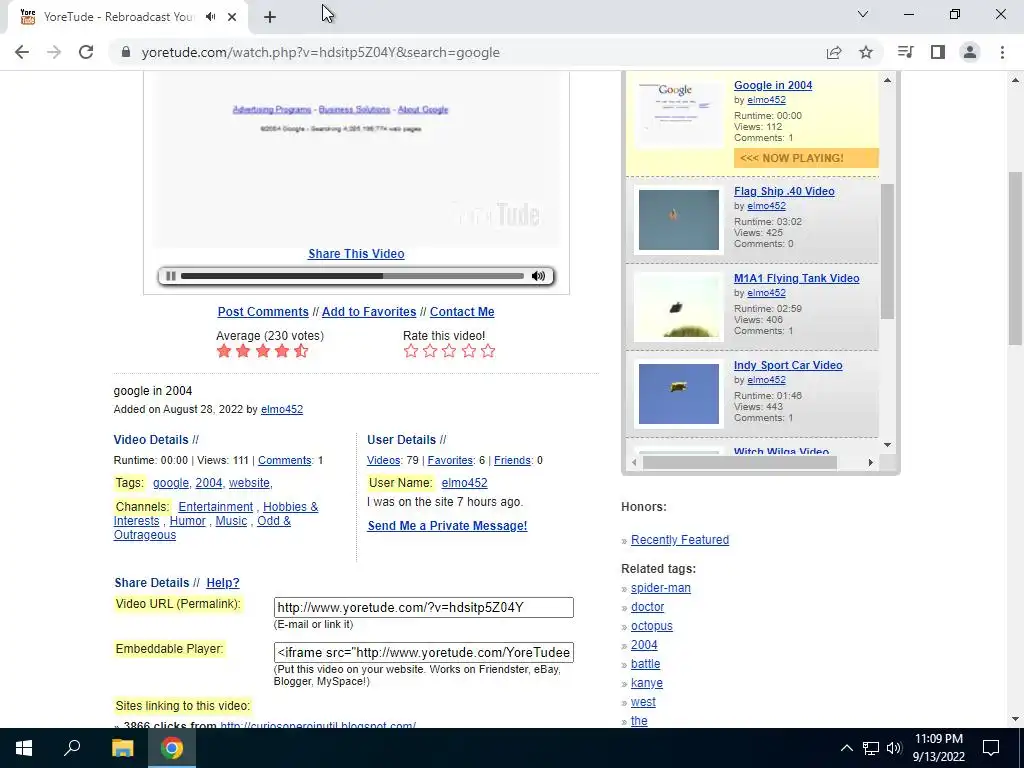The width and height of the screenshot is (1024, 768).
Task: Open the Share This Video link
Action: pyautogui.click(x=356, y=254)
